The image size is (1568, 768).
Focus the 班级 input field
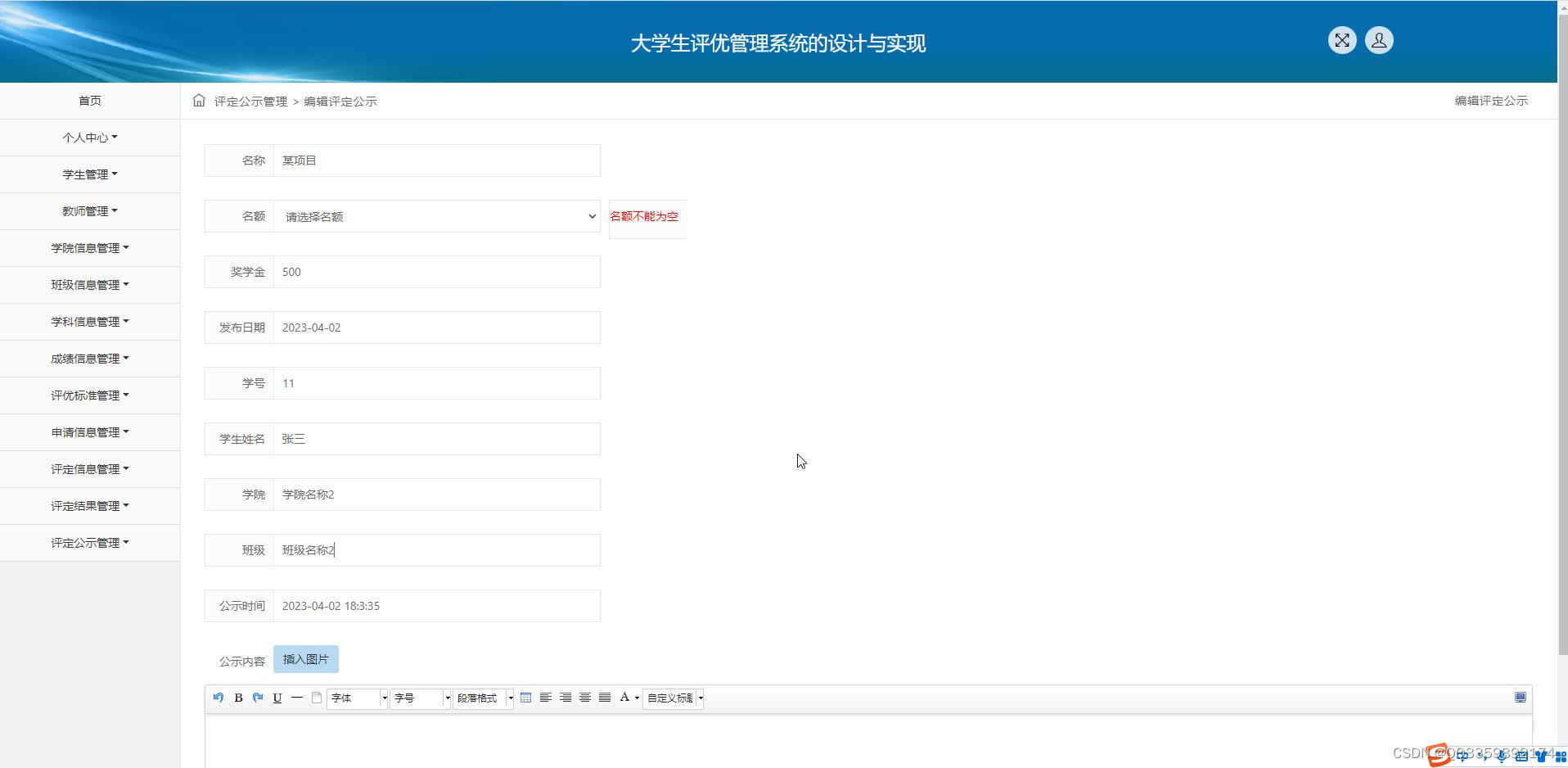[437, 550]
